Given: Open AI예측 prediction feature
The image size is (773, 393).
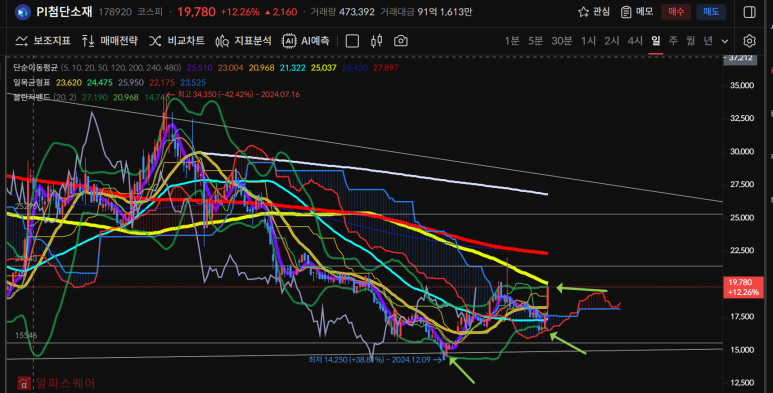Looking at the screenshot, I should pyautogui.click(x=306, y=41).
